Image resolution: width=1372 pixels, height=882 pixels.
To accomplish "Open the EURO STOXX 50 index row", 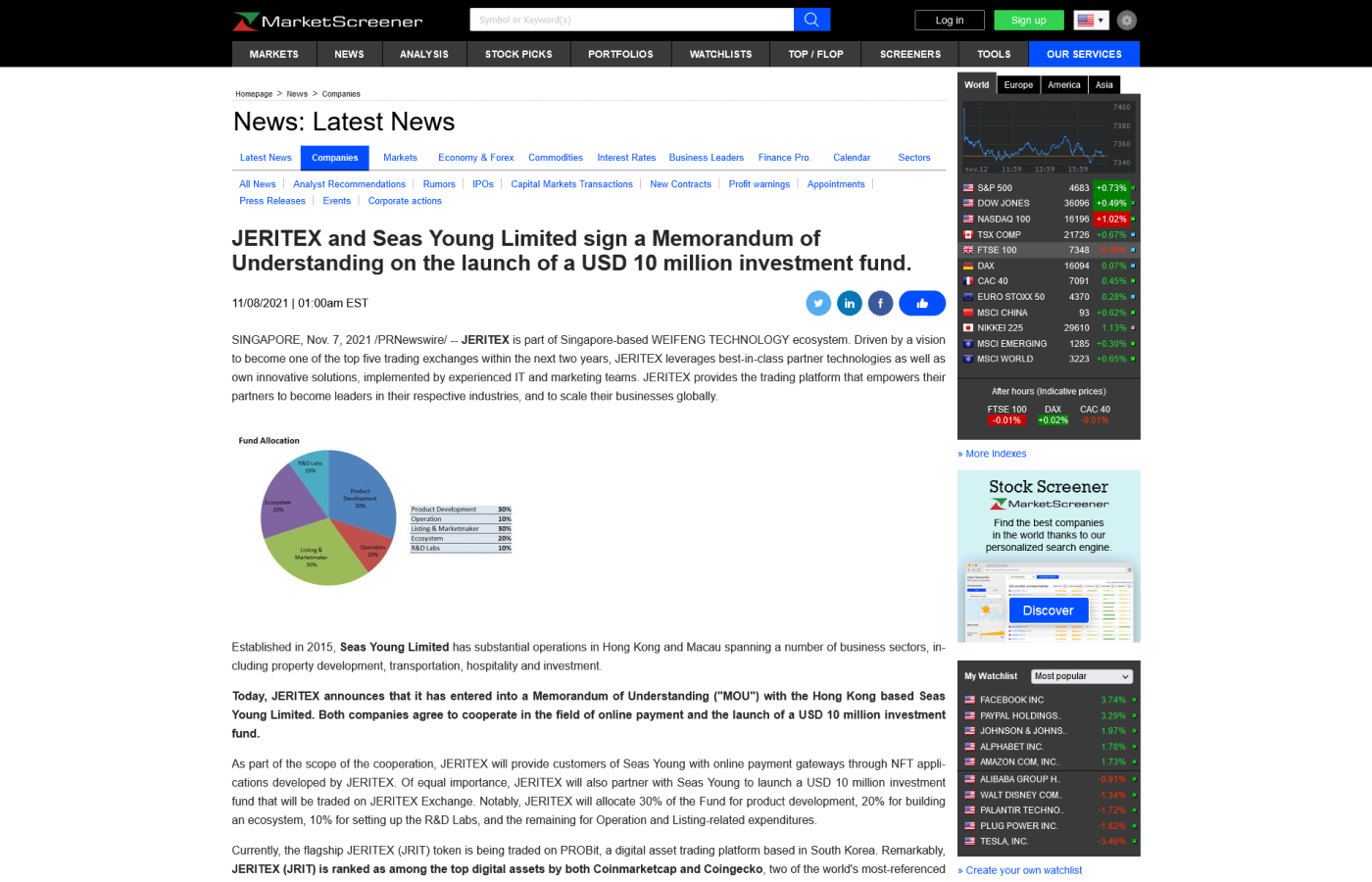I will click(1049, 297).
